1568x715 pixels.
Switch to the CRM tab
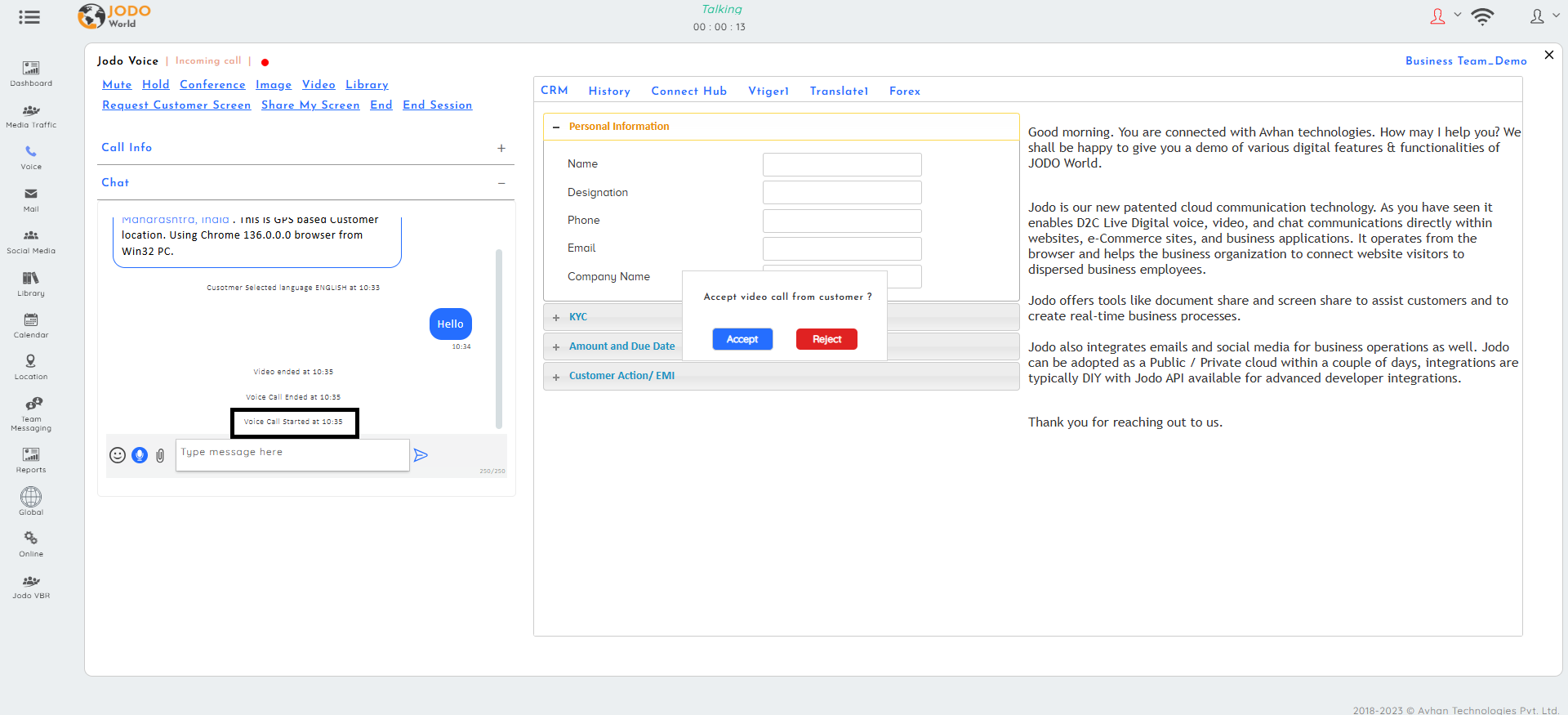[x=555, y=91]
